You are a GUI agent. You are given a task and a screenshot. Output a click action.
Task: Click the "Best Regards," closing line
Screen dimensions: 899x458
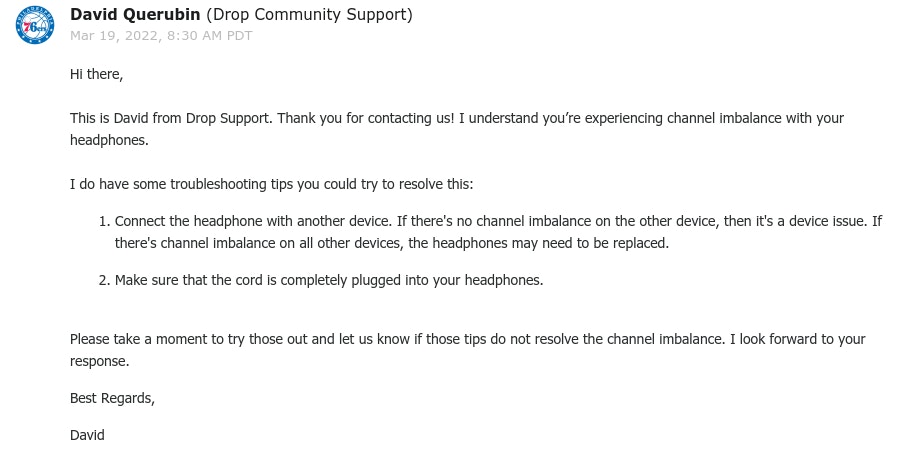point(112,398)
